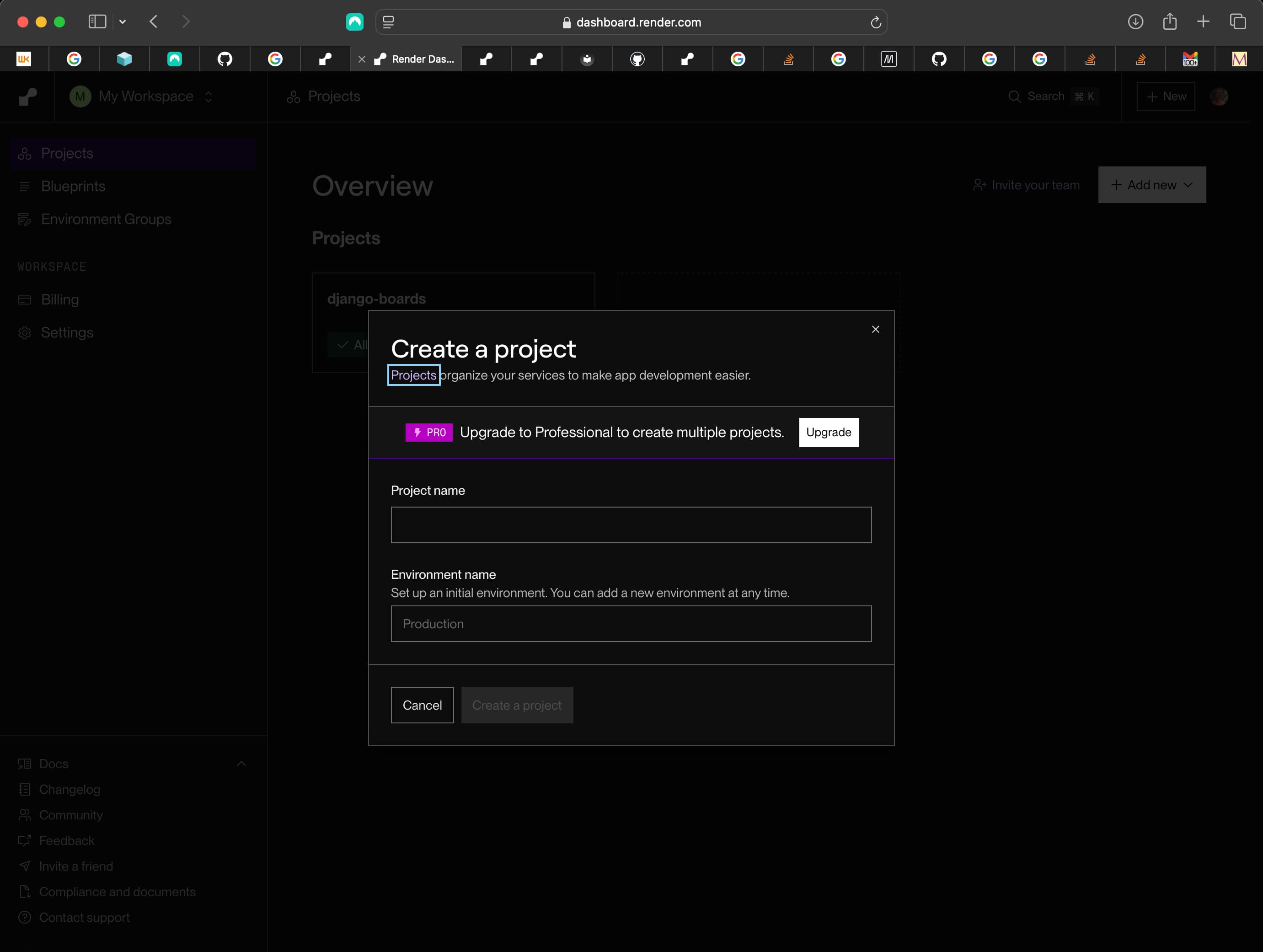1263x952 pixels.
Task: Click the Settings gear icon
Action: pos(25,332)
